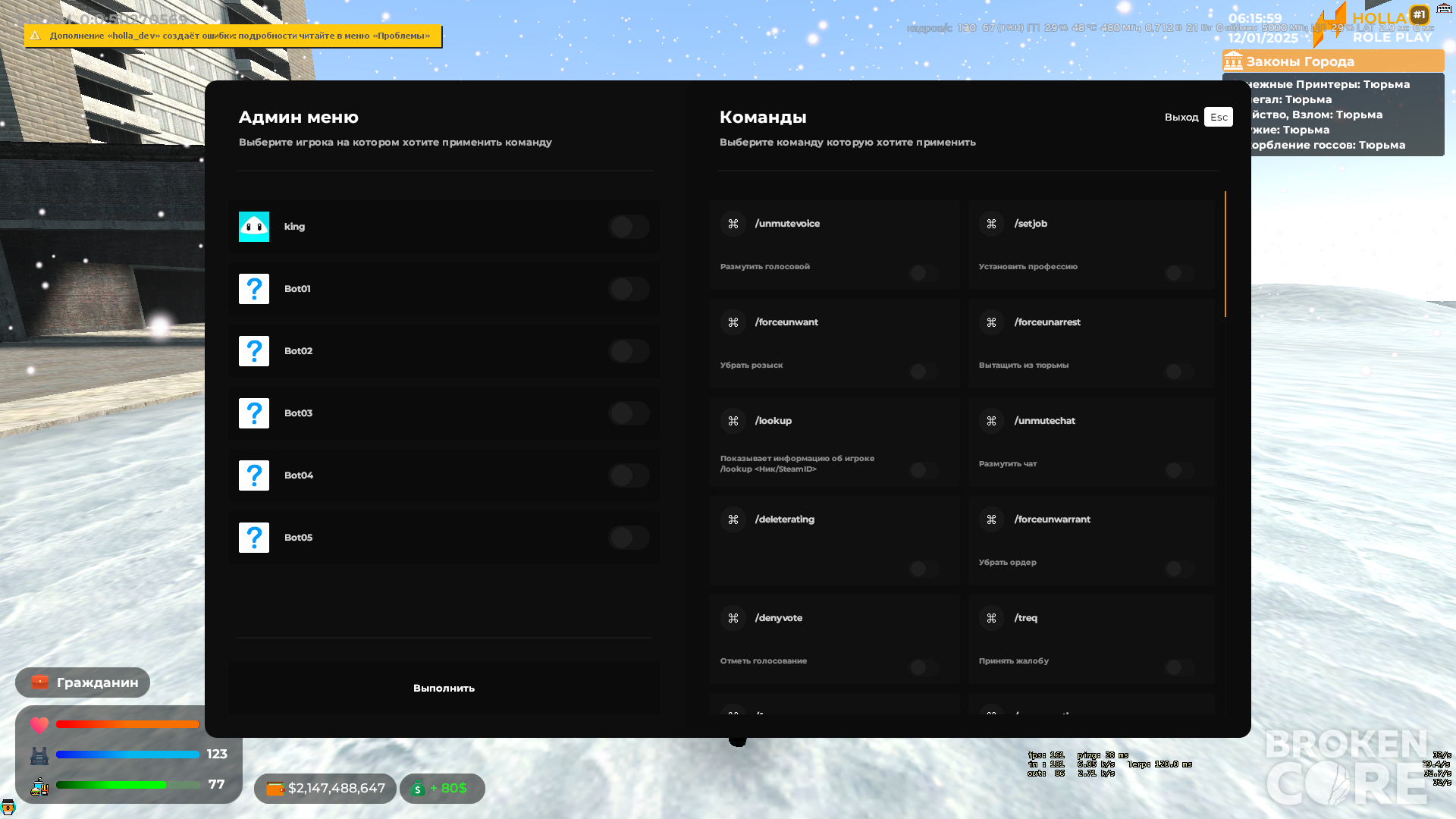1456x819 pixels.
Task: Click the /forceunwarrant command name
Action: [1053, 519]
